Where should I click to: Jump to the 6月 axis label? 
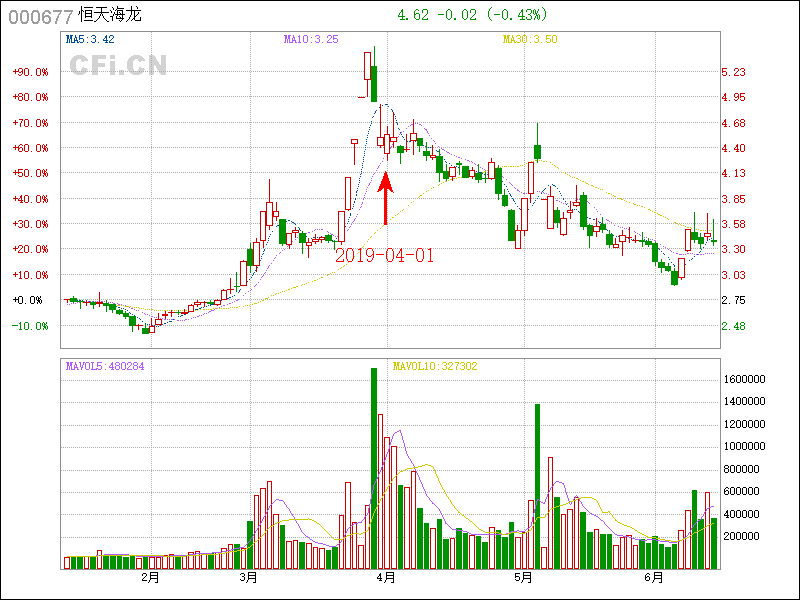[653, 578]
